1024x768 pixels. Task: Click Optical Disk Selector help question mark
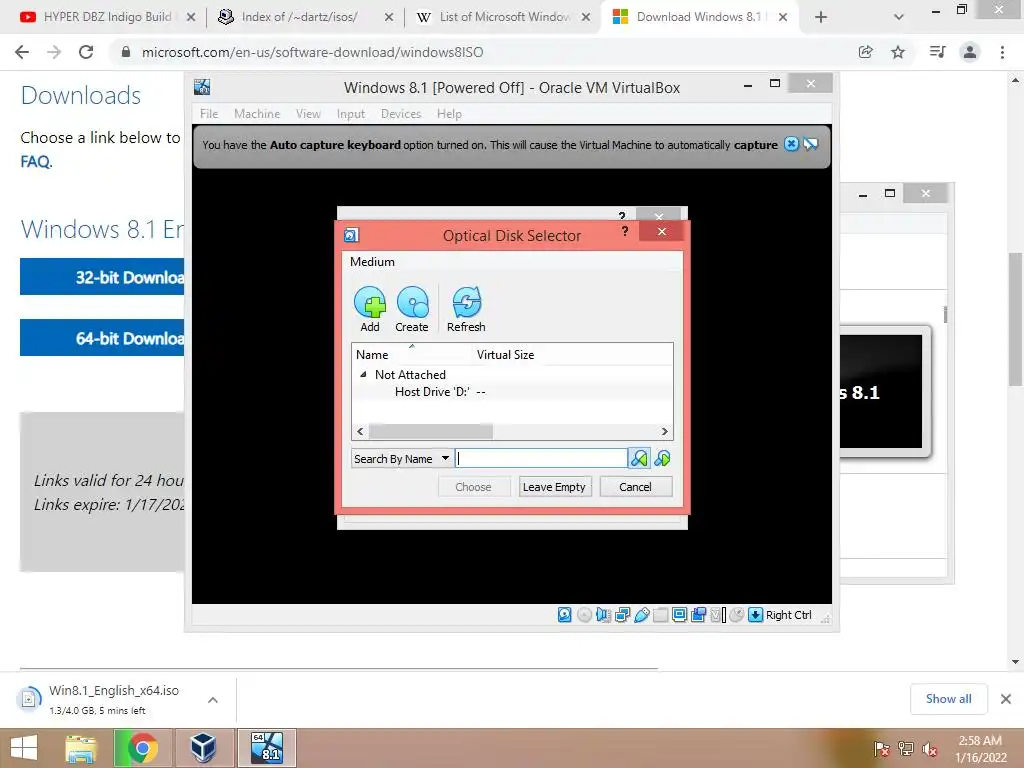625,231
